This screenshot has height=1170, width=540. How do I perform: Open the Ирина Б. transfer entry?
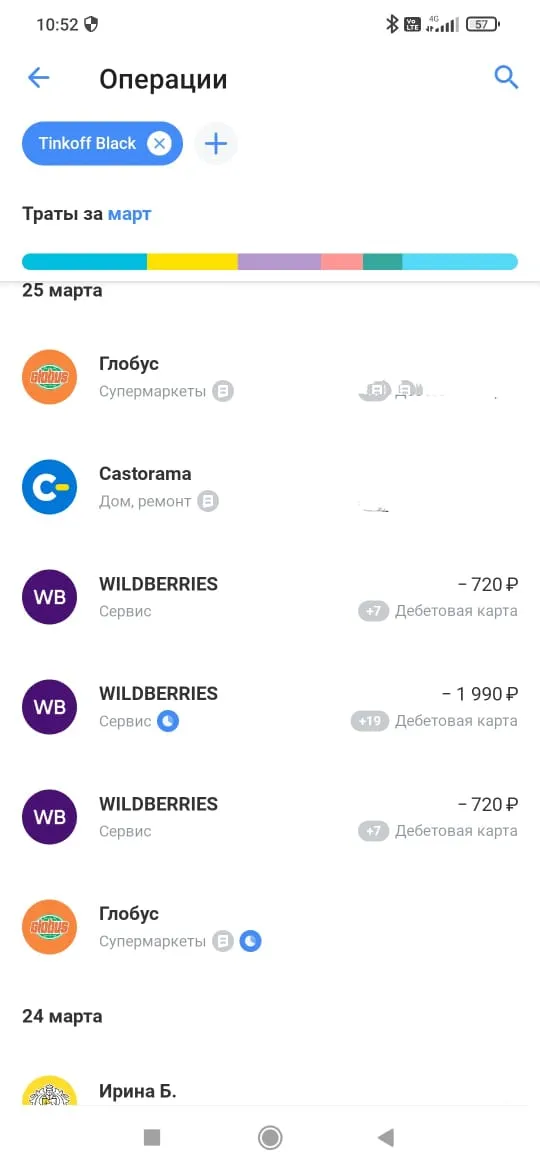tap(270, 1091)
